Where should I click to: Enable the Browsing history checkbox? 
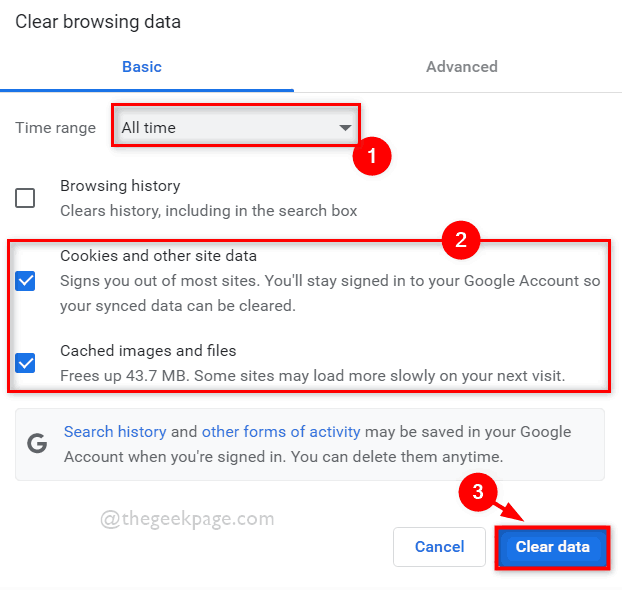pyautogui.click(x=26, y=198)
